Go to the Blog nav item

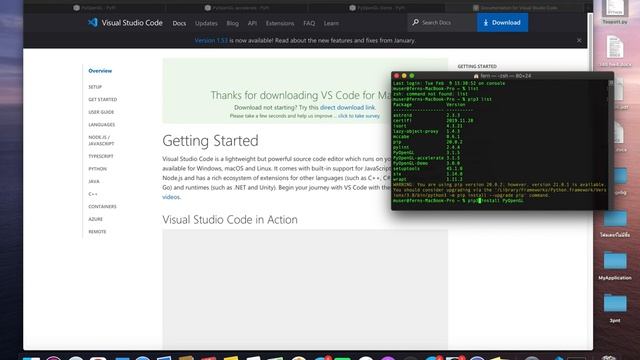(x=233, y=23)
